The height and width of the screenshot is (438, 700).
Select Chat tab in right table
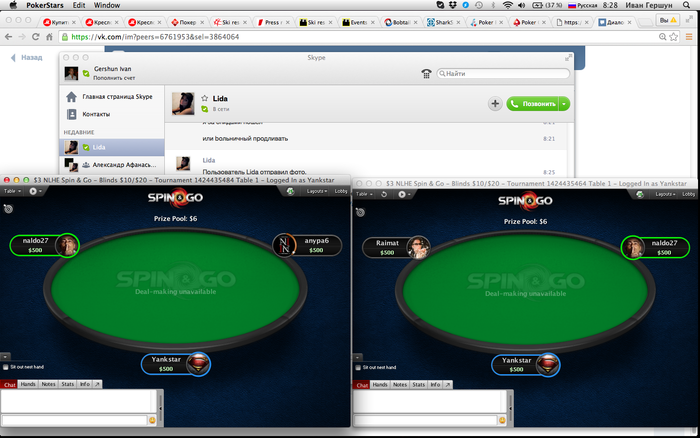[x=361, y=385]
